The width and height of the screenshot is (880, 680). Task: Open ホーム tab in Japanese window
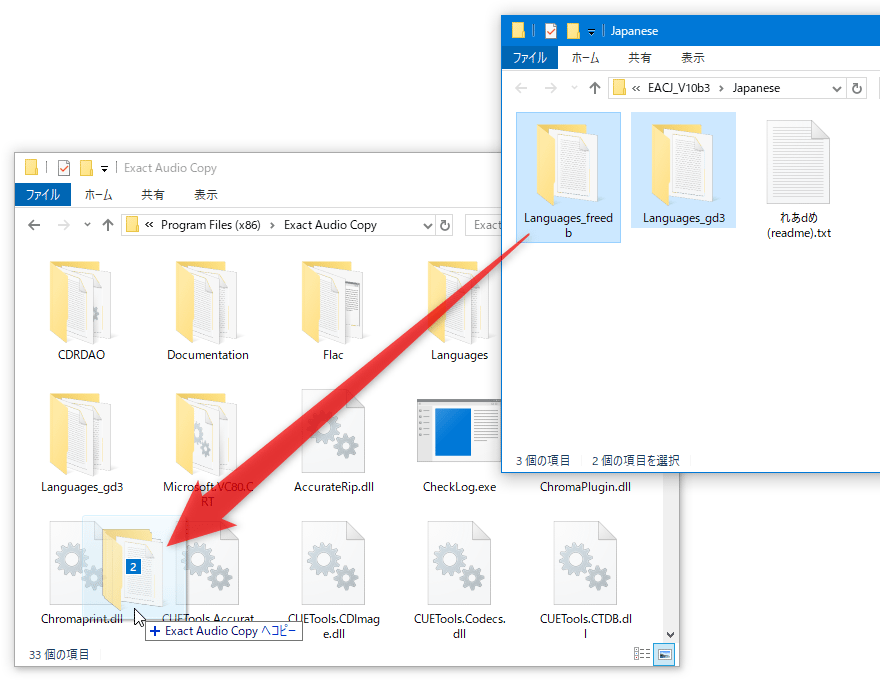click(x=585, y=58)
